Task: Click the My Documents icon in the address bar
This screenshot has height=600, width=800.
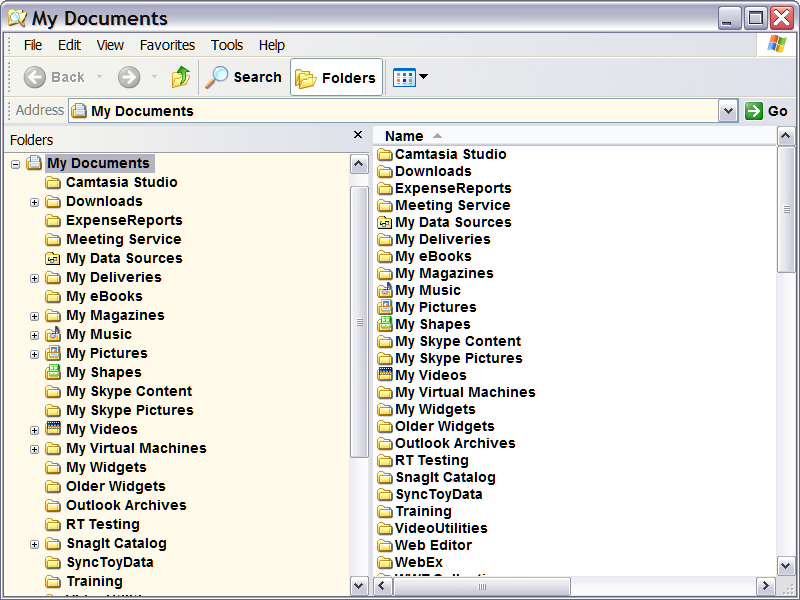Action: 79,111
